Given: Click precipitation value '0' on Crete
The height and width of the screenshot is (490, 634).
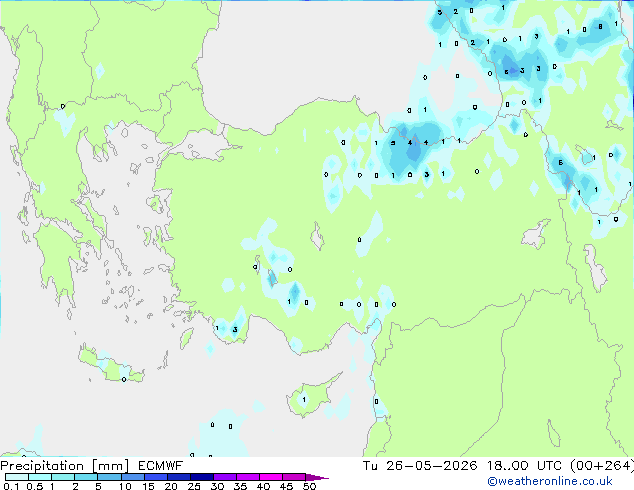Looking at the screenshot, I should click(124, 380).
